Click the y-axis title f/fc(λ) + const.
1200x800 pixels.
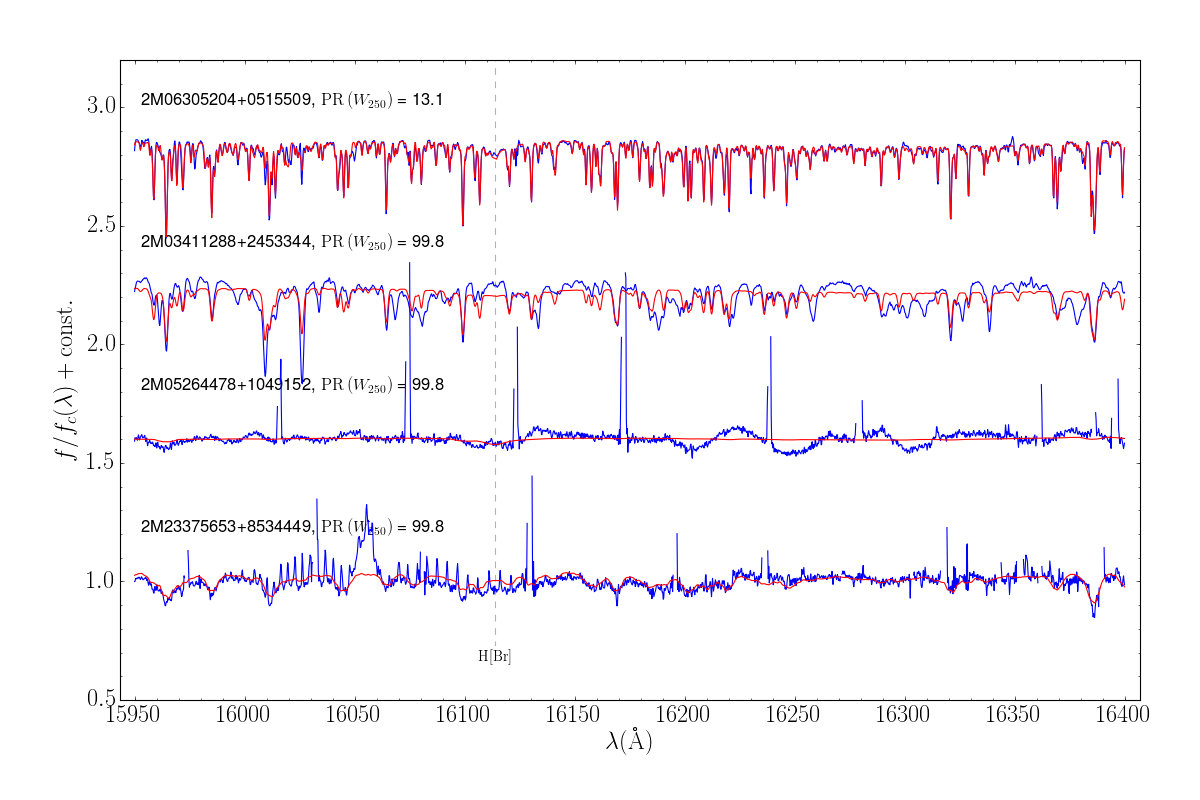click(x=67, y=379)
